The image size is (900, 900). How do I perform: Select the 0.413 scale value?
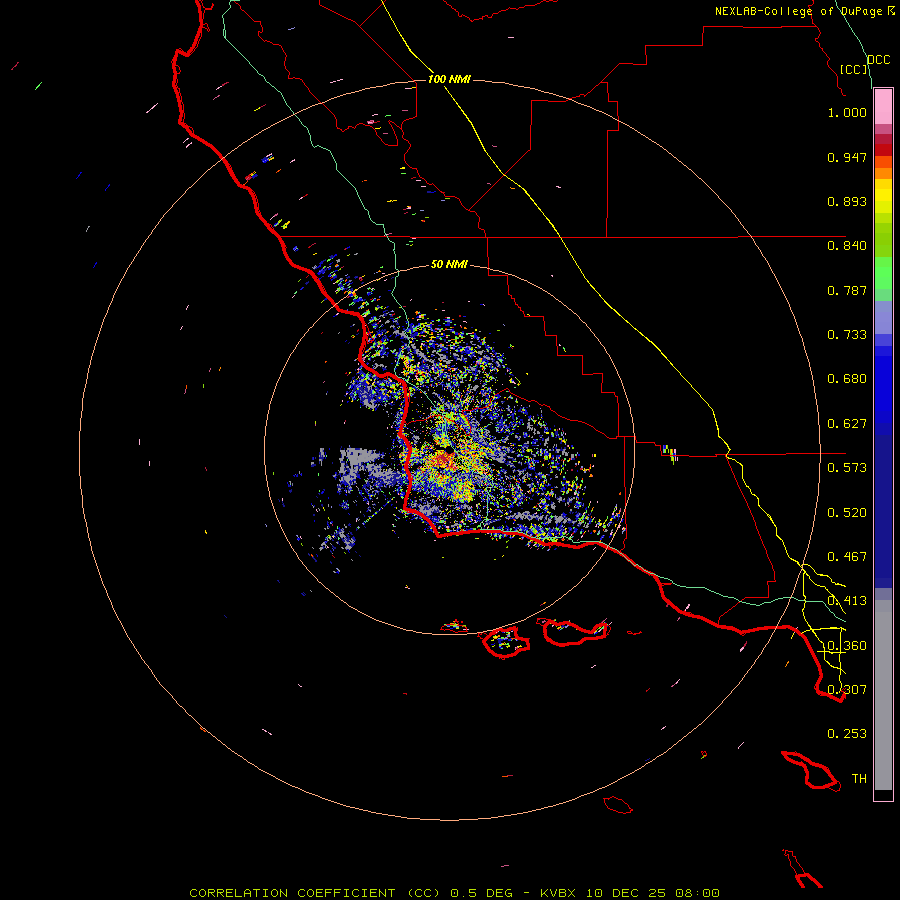[847, 601]
